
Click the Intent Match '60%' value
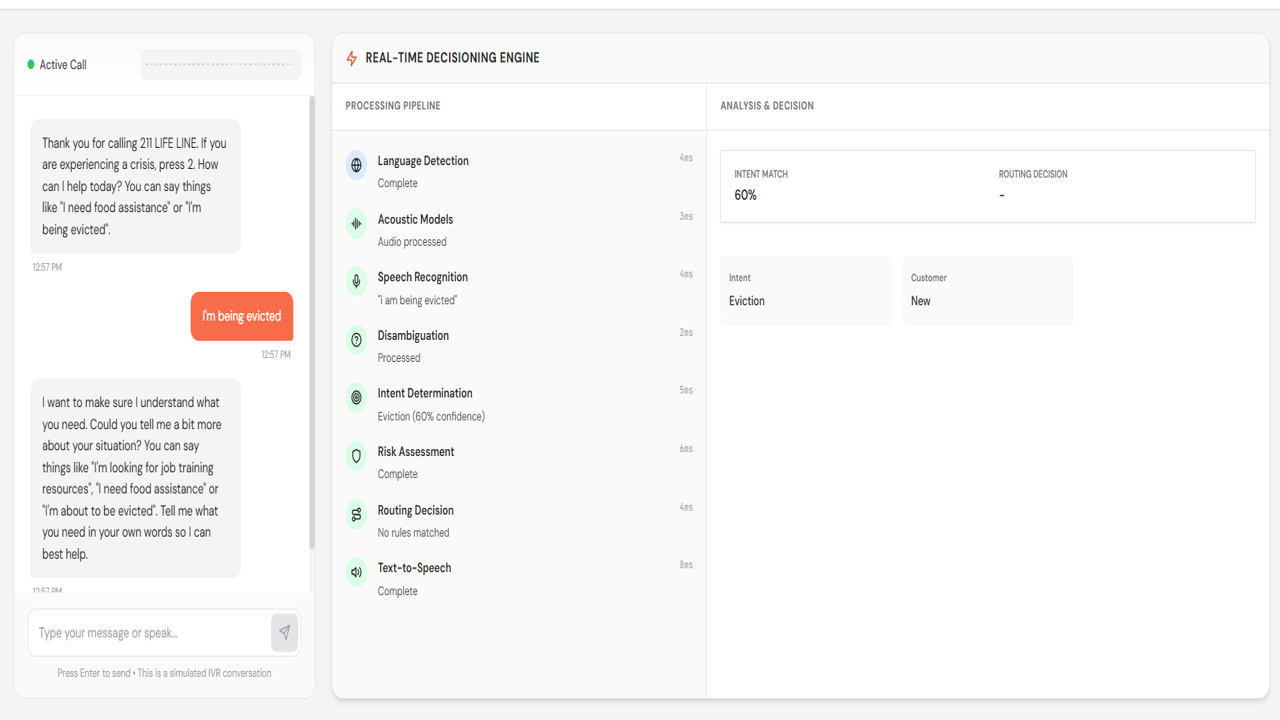pos(746,195)
